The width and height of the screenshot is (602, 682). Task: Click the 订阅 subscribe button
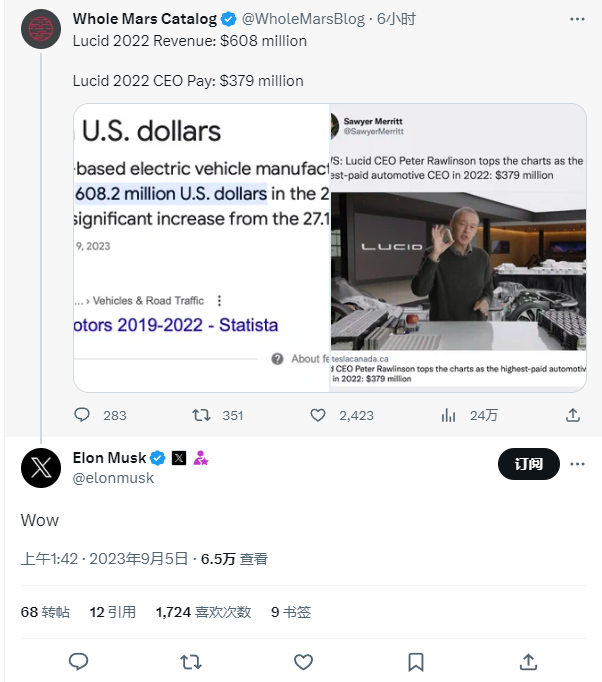pos(528,464)
